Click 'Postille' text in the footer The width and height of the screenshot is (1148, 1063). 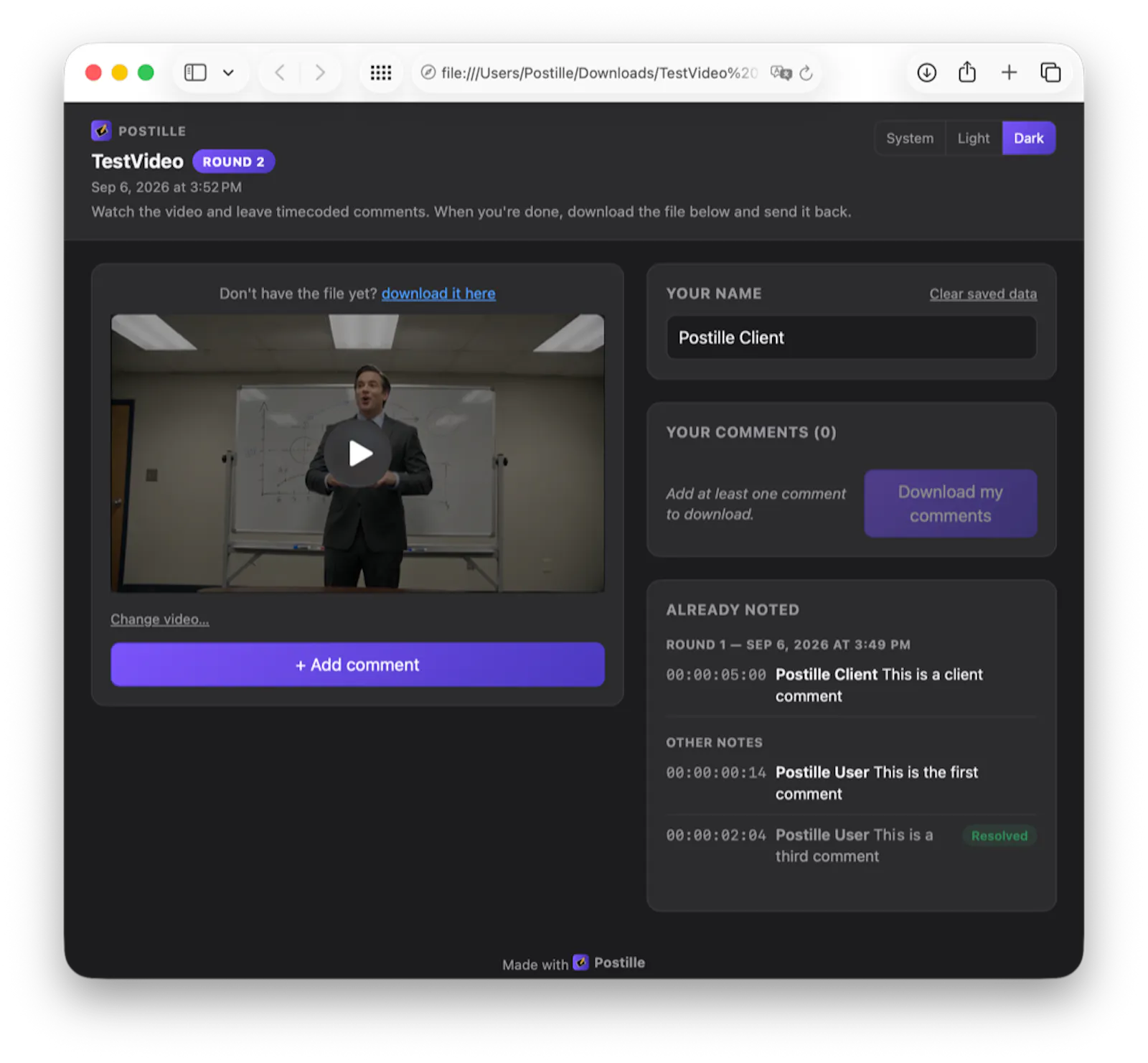[x=619, y=963]
